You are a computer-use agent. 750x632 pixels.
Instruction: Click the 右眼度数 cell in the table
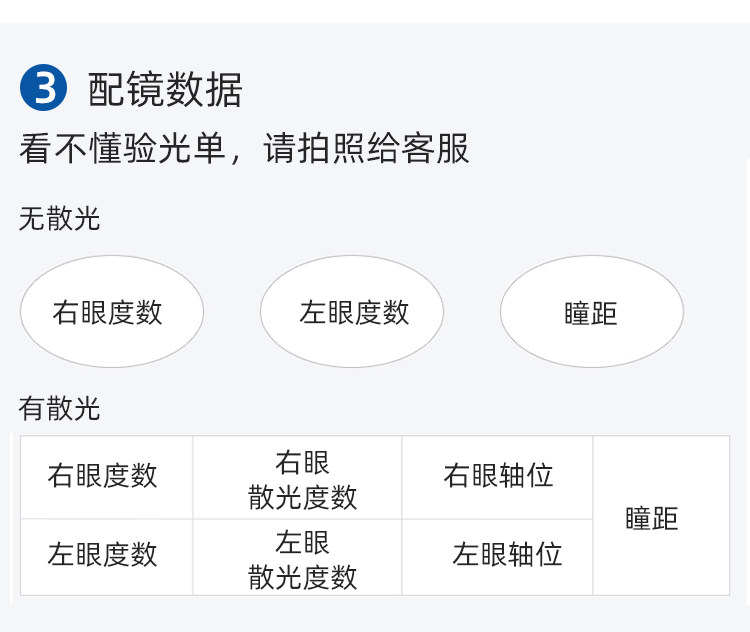pos(103,476)
